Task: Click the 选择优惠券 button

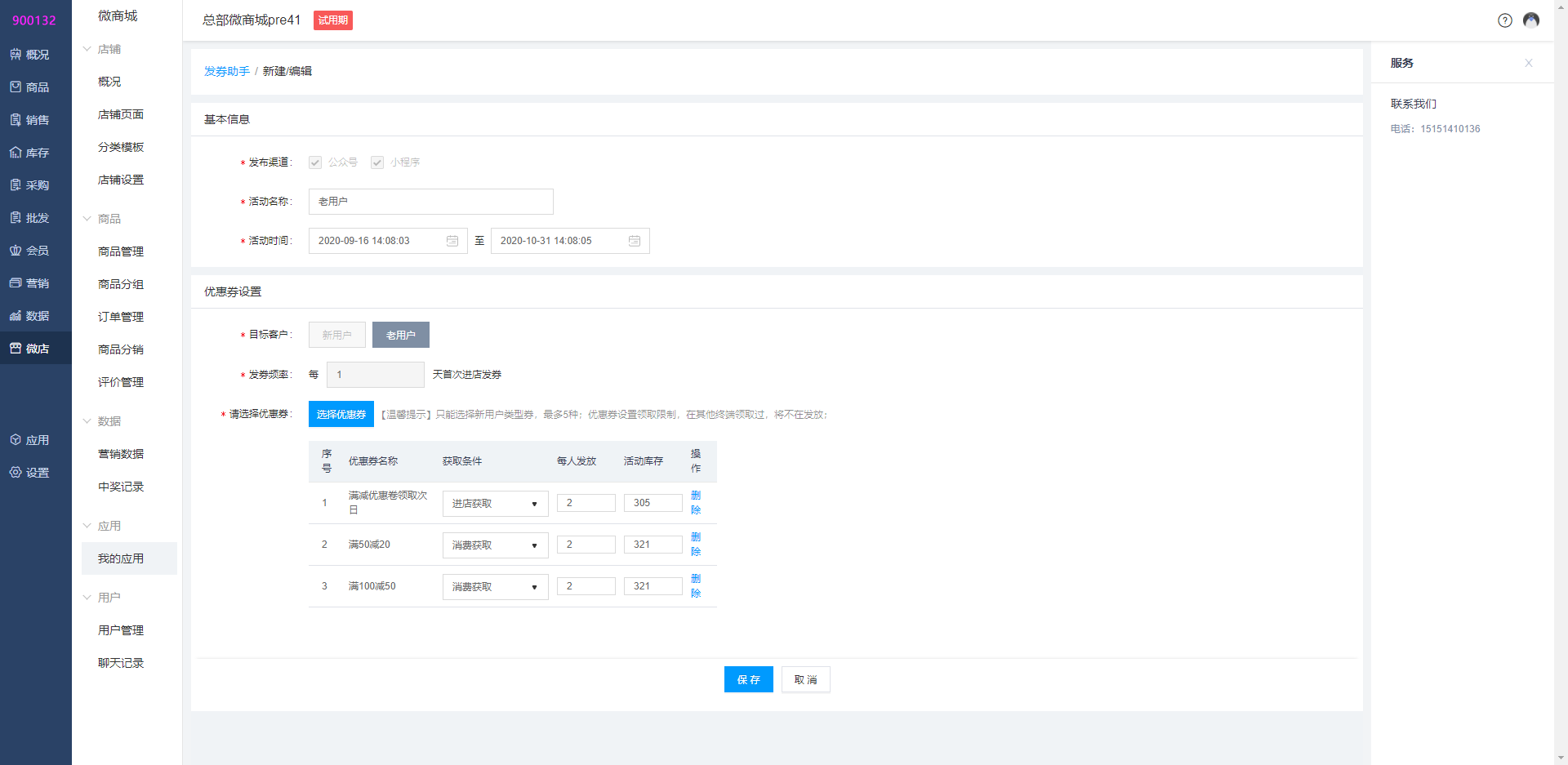Action: 341,414
